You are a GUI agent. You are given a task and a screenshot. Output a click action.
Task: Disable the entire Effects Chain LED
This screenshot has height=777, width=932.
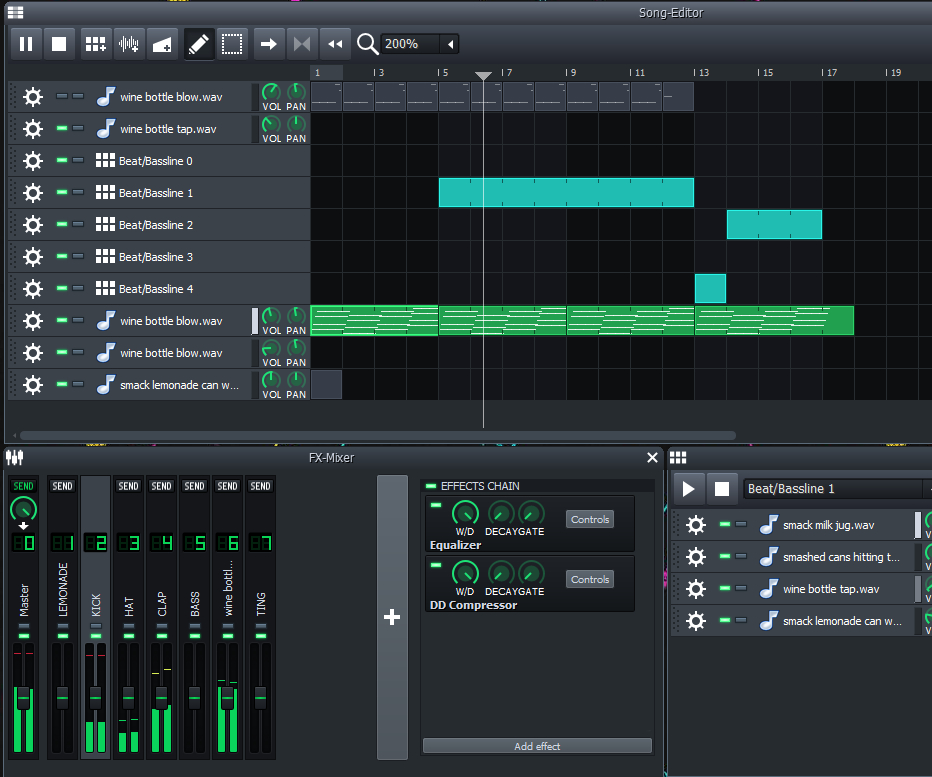(431, 486)
